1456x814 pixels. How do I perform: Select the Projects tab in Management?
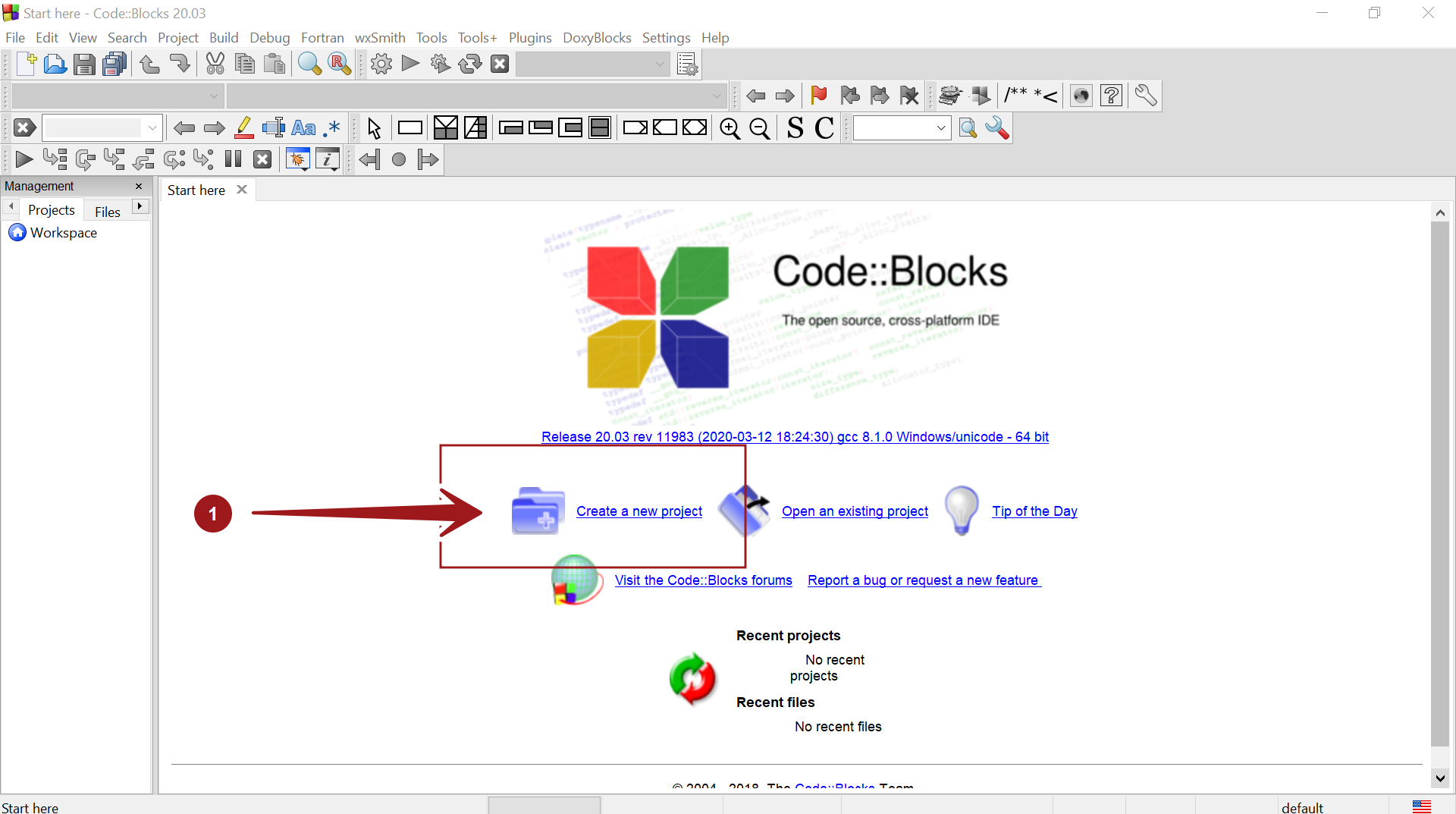(x=52, y=210)
